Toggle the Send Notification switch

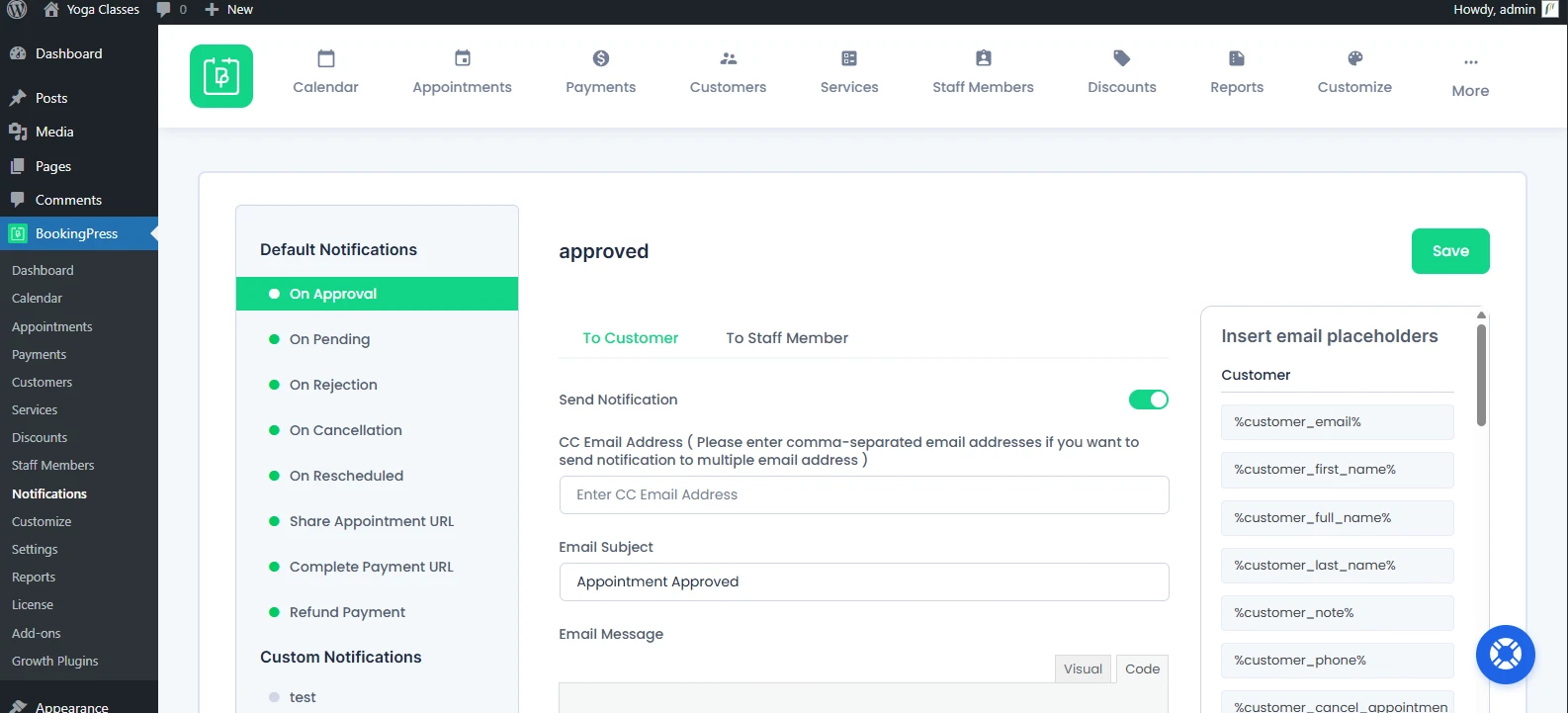click(x=1149, y=400)
